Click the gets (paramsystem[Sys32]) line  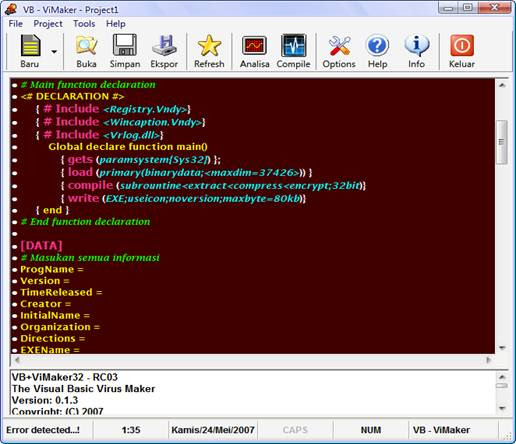140,160
